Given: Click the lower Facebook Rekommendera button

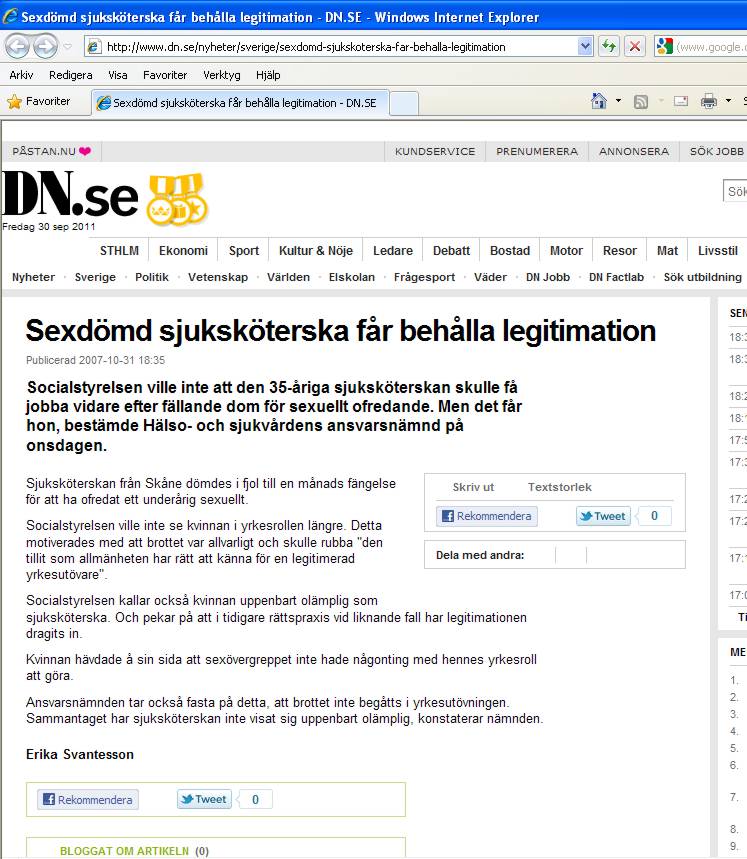Looking at the screenshot, I should click(x=88, y=800).
